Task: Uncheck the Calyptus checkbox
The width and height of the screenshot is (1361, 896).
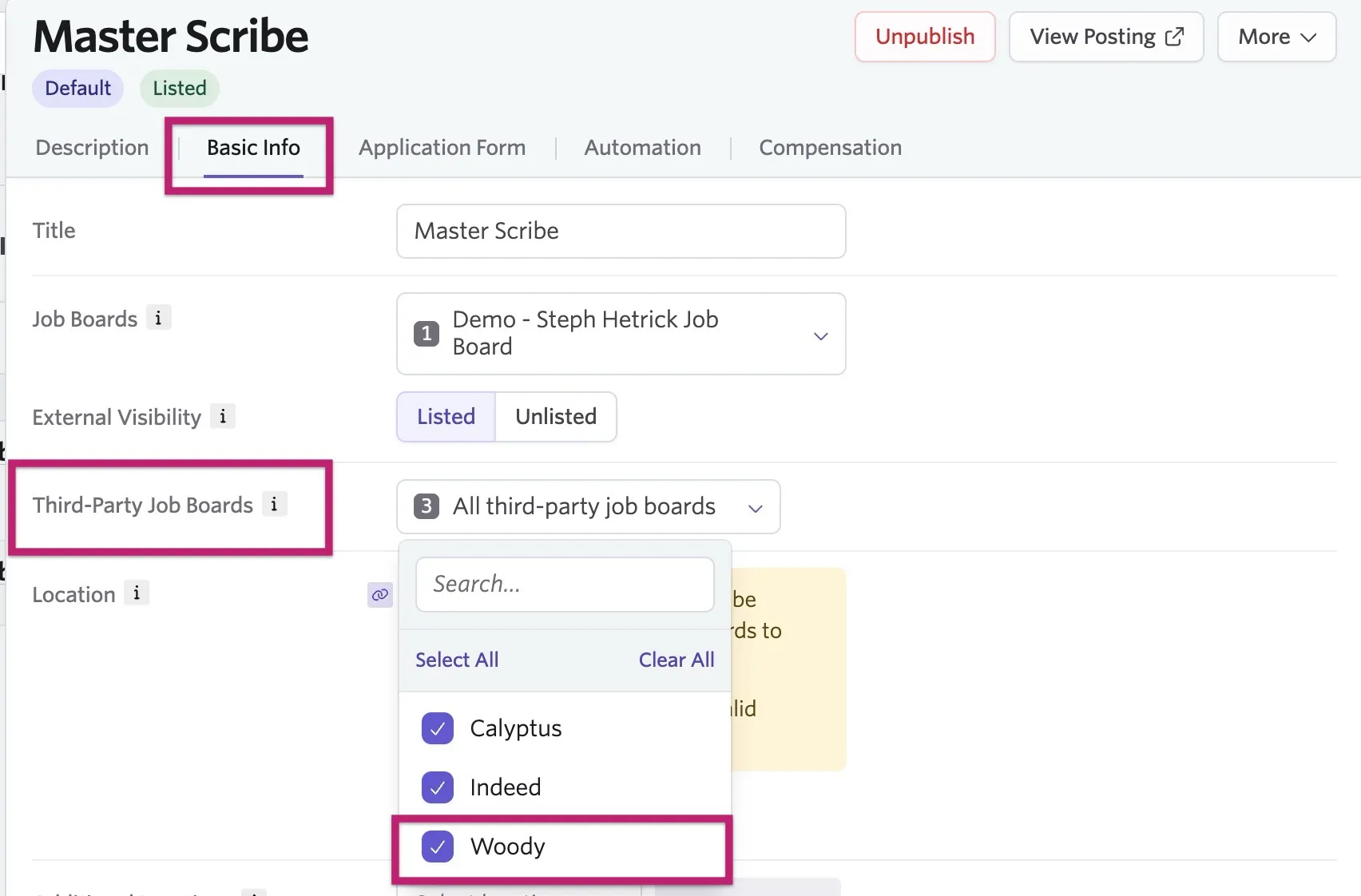Action: click(438, 728)
